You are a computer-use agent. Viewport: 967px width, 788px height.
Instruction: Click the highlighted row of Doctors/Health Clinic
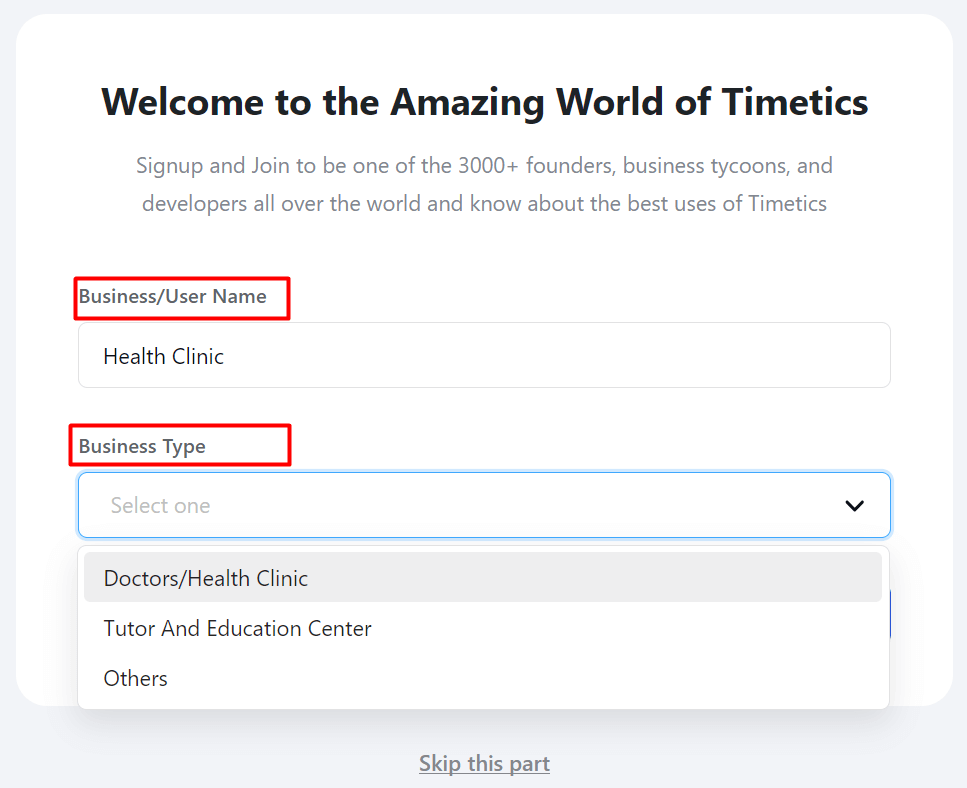[x=483, y=577]
